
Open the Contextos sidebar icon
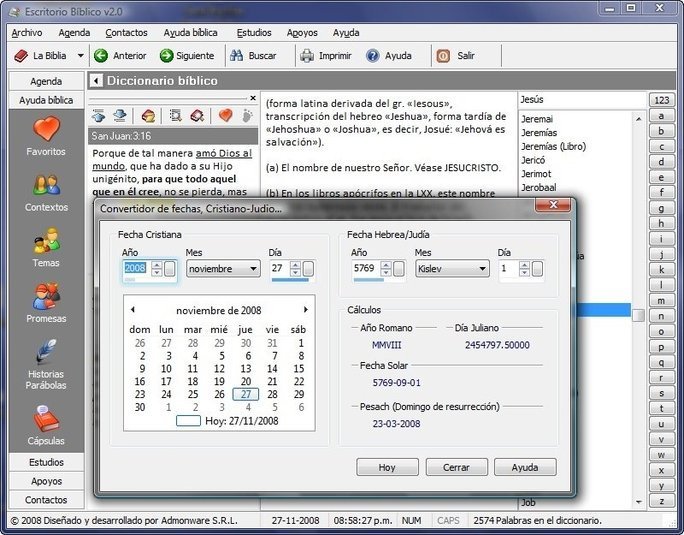point(46,186)
